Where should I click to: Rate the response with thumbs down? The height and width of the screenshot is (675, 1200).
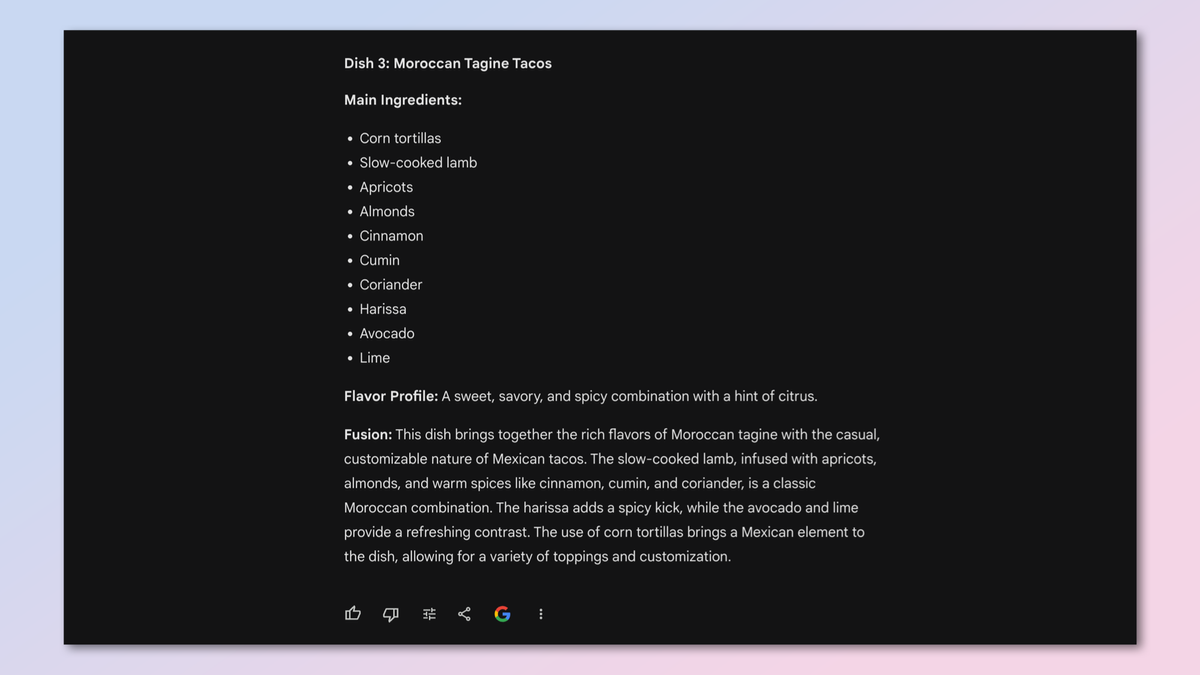390,613
